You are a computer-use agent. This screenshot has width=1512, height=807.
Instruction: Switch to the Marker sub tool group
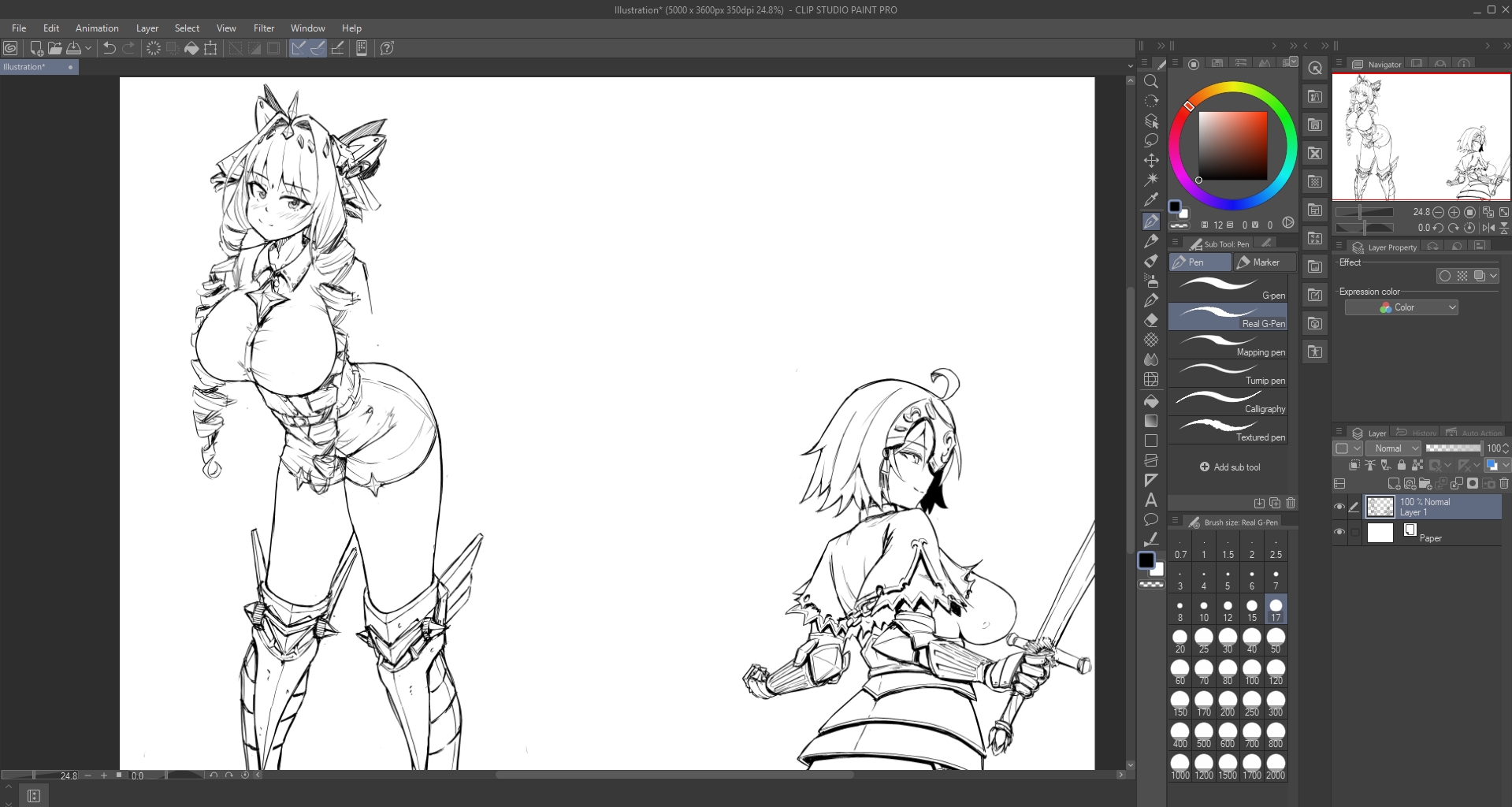[1265, 262]
